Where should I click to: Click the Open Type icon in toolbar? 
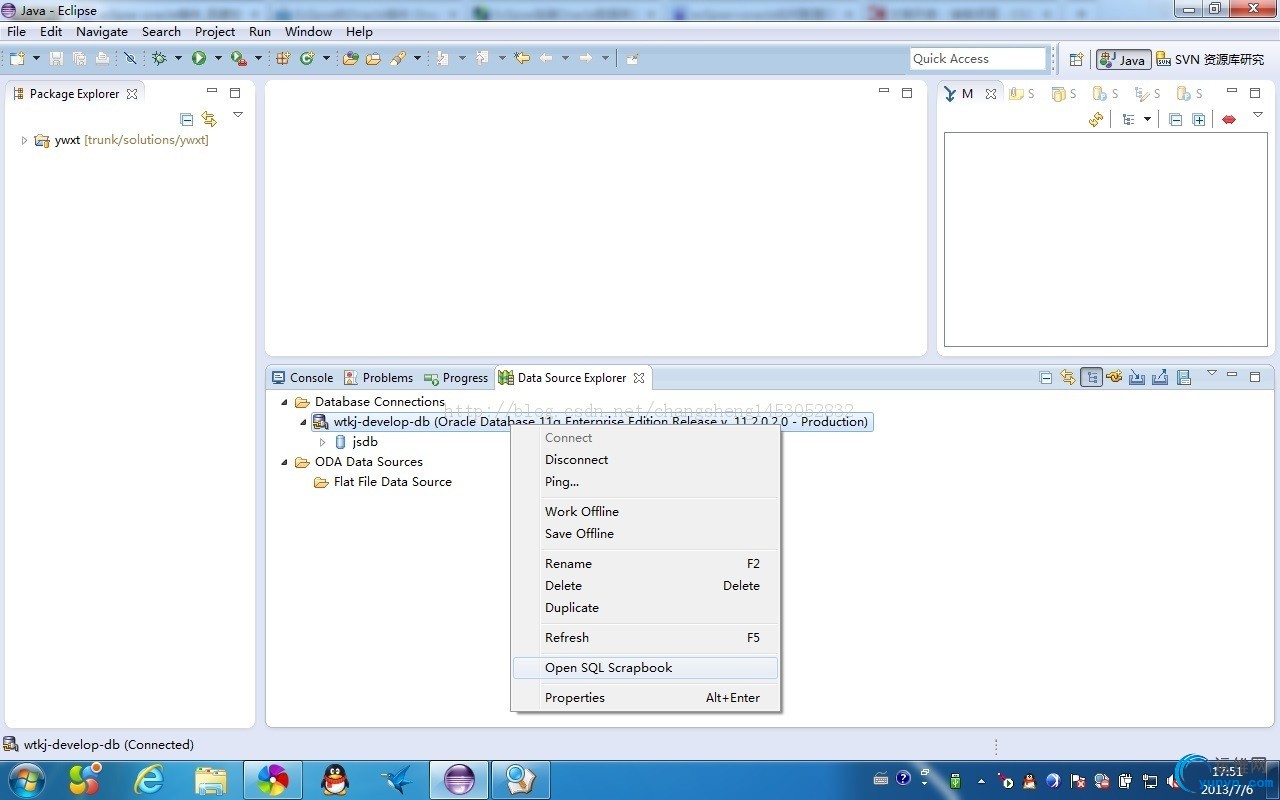pyautogui.click(x=350, y=59)
